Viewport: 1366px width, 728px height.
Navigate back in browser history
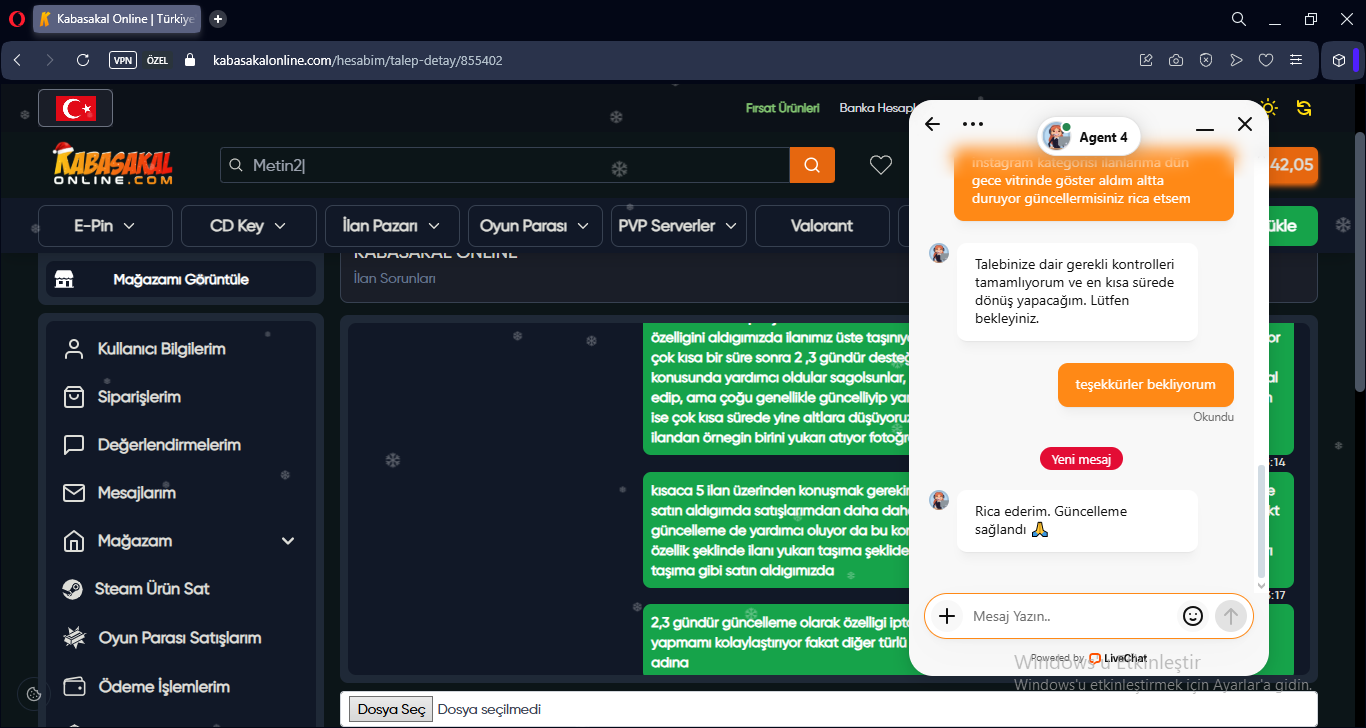click(x=18, y=60)
